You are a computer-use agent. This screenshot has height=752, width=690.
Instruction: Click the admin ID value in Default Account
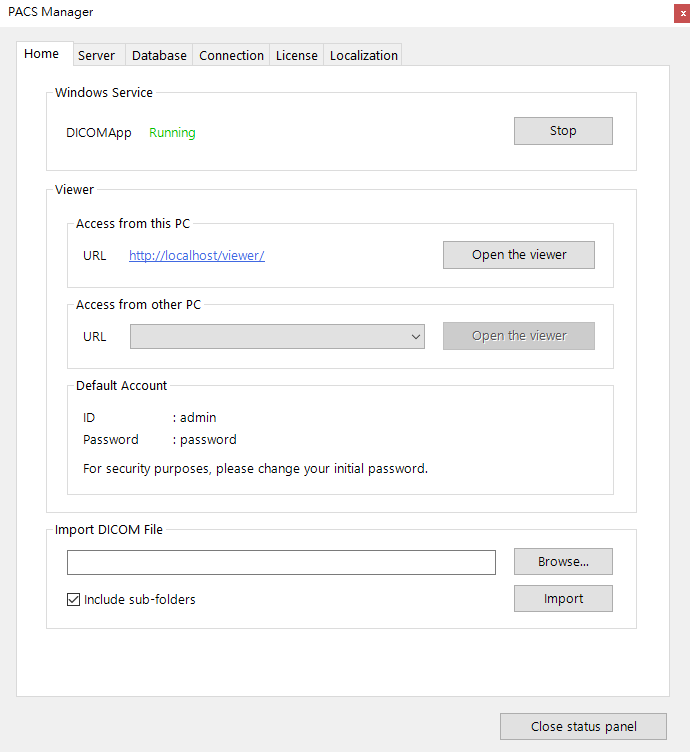coord(198,418)
